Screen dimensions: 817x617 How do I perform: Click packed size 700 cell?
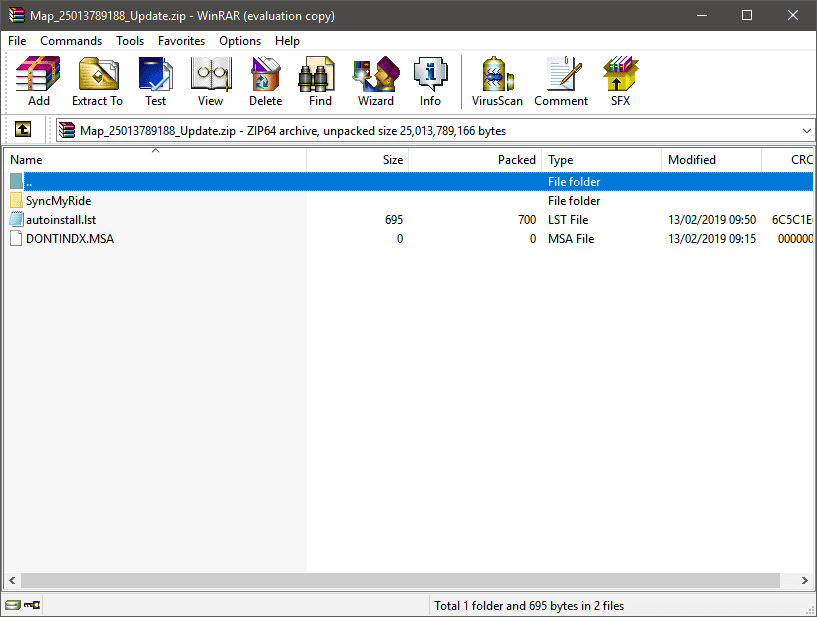527,220
